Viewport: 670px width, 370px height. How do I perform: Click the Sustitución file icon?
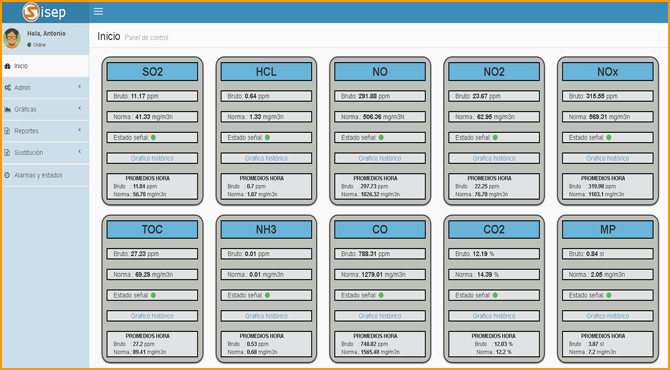(x=7, y=153)
